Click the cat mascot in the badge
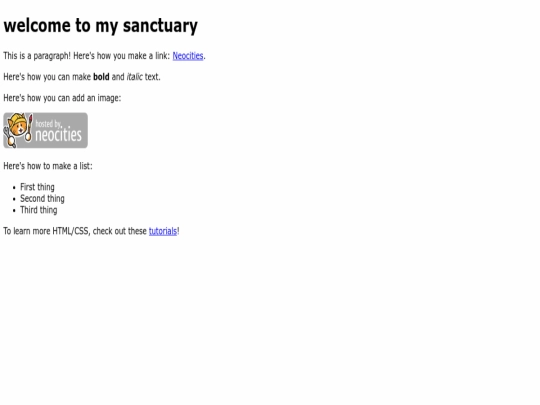This screenshot has width=540, height=405. point(18,130)
